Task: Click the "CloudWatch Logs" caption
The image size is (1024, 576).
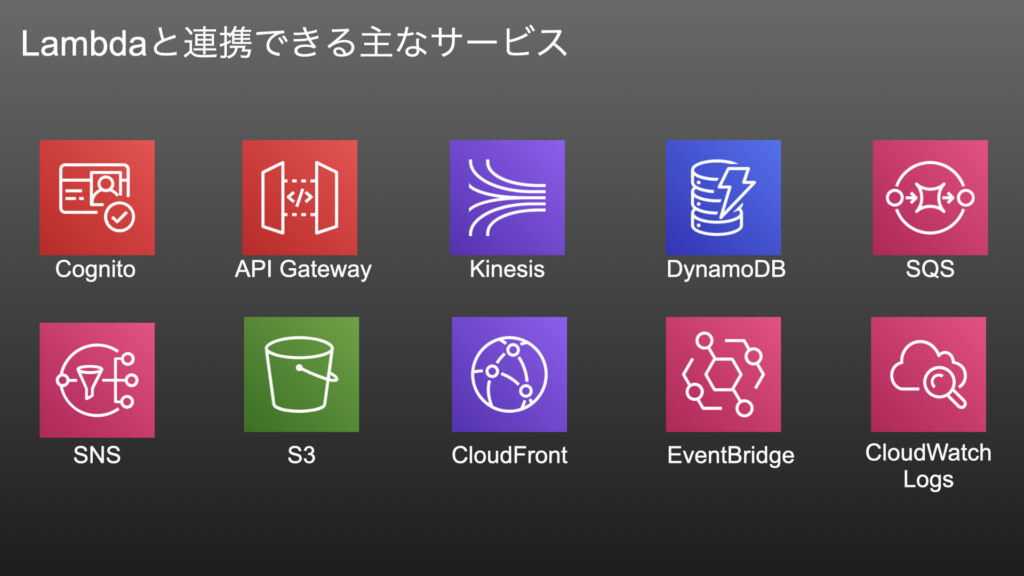Action: click(x=928, y=466)
